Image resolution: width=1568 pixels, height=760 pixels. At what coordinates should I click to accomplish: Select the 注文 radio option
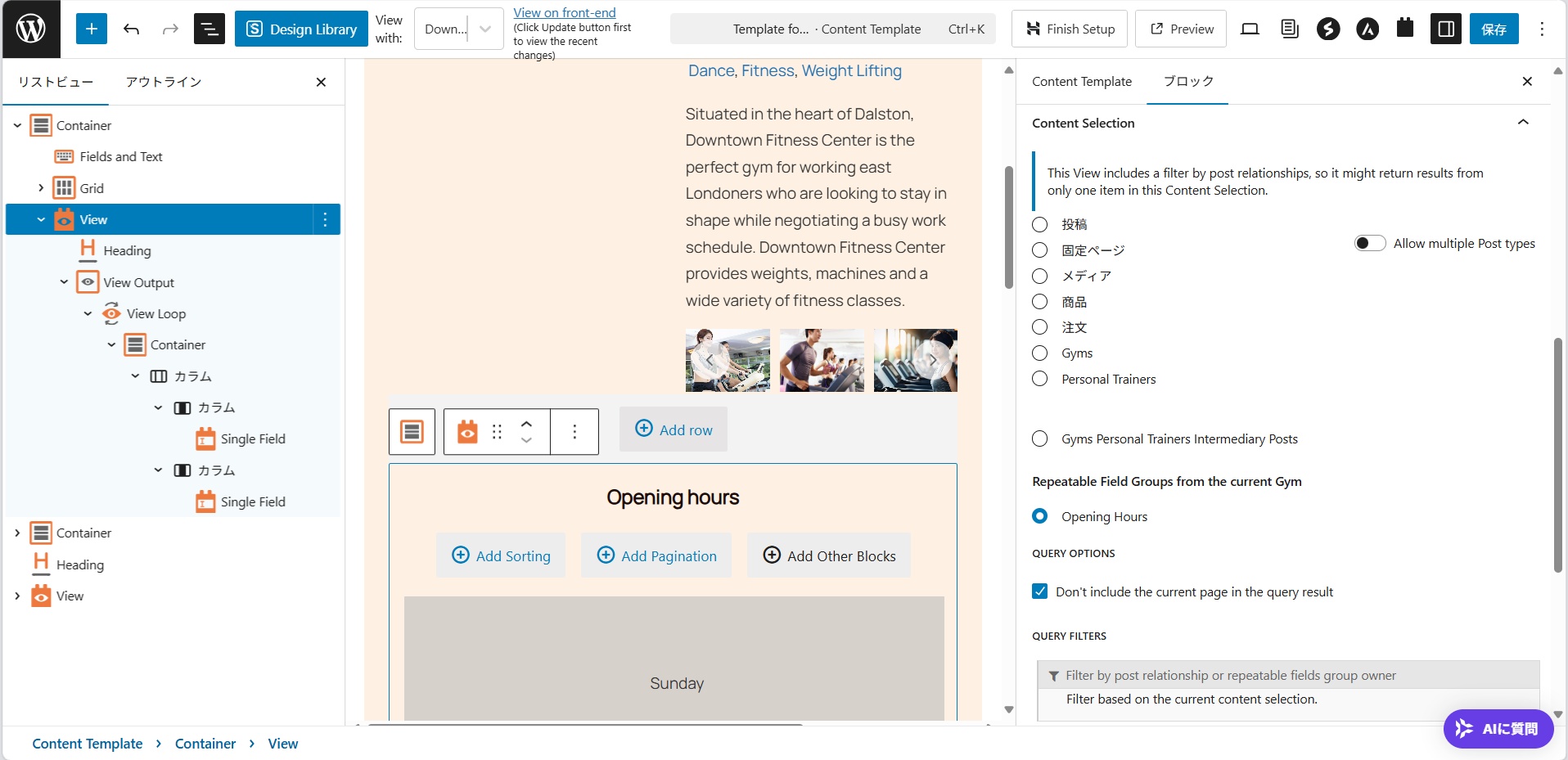pyautogui.click(x=1040, y=327)
